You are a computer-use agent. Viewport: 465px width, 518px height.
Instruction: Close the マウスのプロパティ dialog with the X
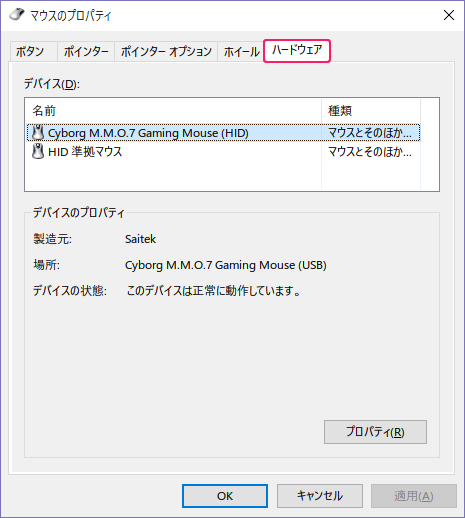[449, 15]
